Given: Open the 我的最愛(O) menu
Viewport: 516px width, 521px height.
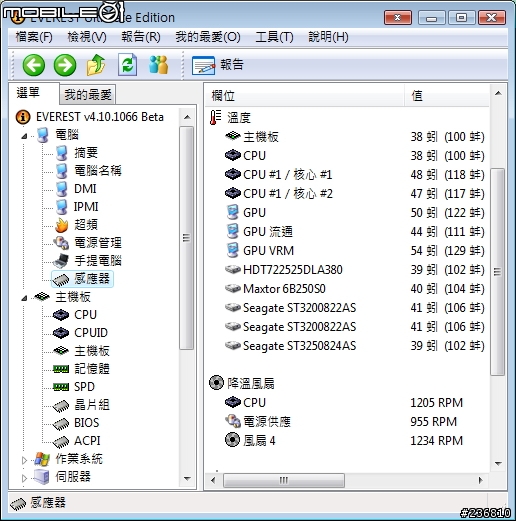Looking at the screenshot, I should point(208,37).
